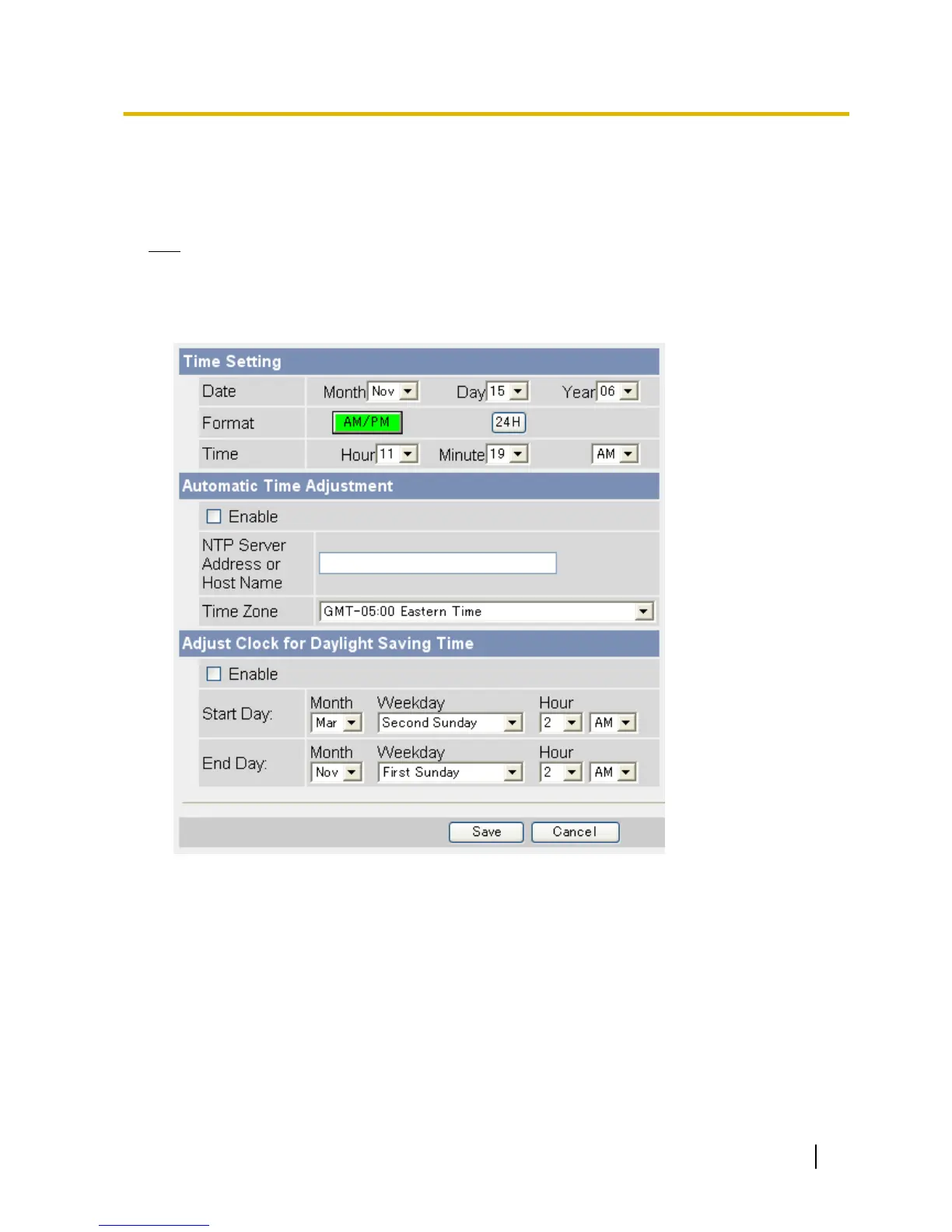Open End Day Weekday dropdown First Sunday
Image resolution: width=952 pixels, height=1232 pixels.
(x=450, y=772)
